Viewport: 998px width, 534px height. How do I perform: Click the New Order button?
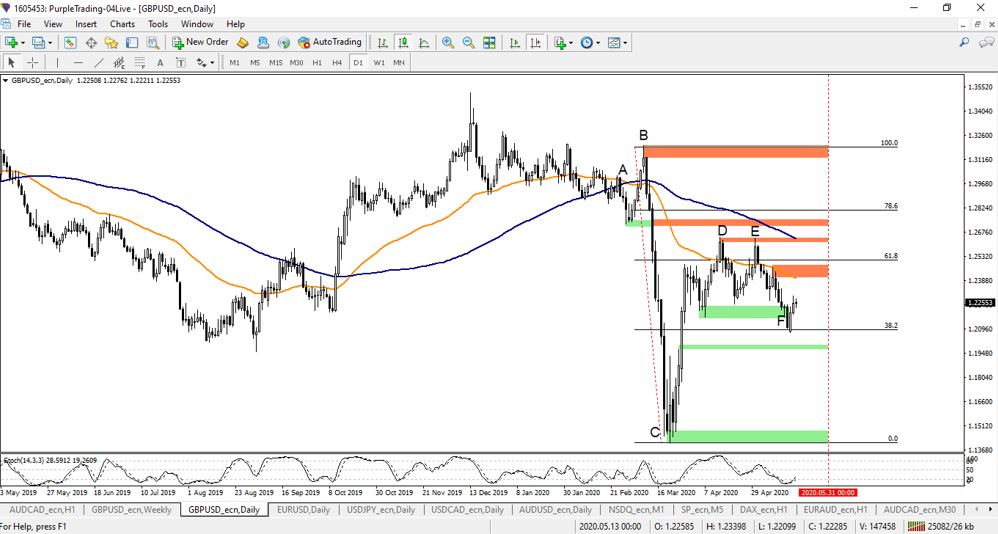(200, 42)
